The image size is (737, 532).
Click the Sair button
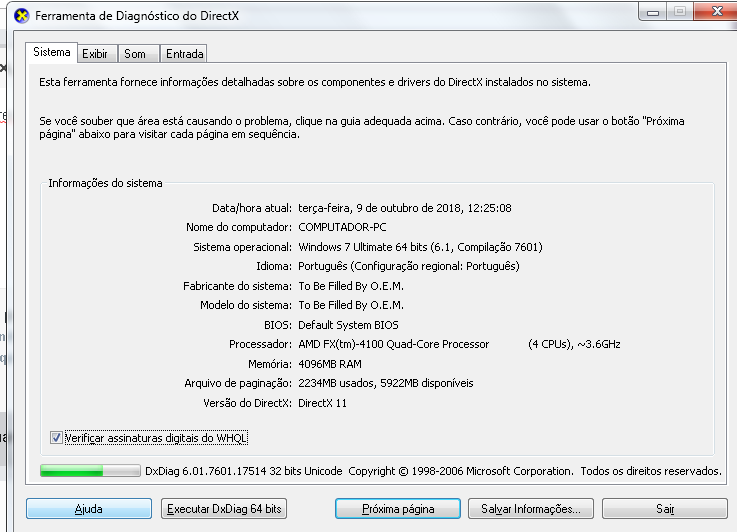tap(665, 509)
